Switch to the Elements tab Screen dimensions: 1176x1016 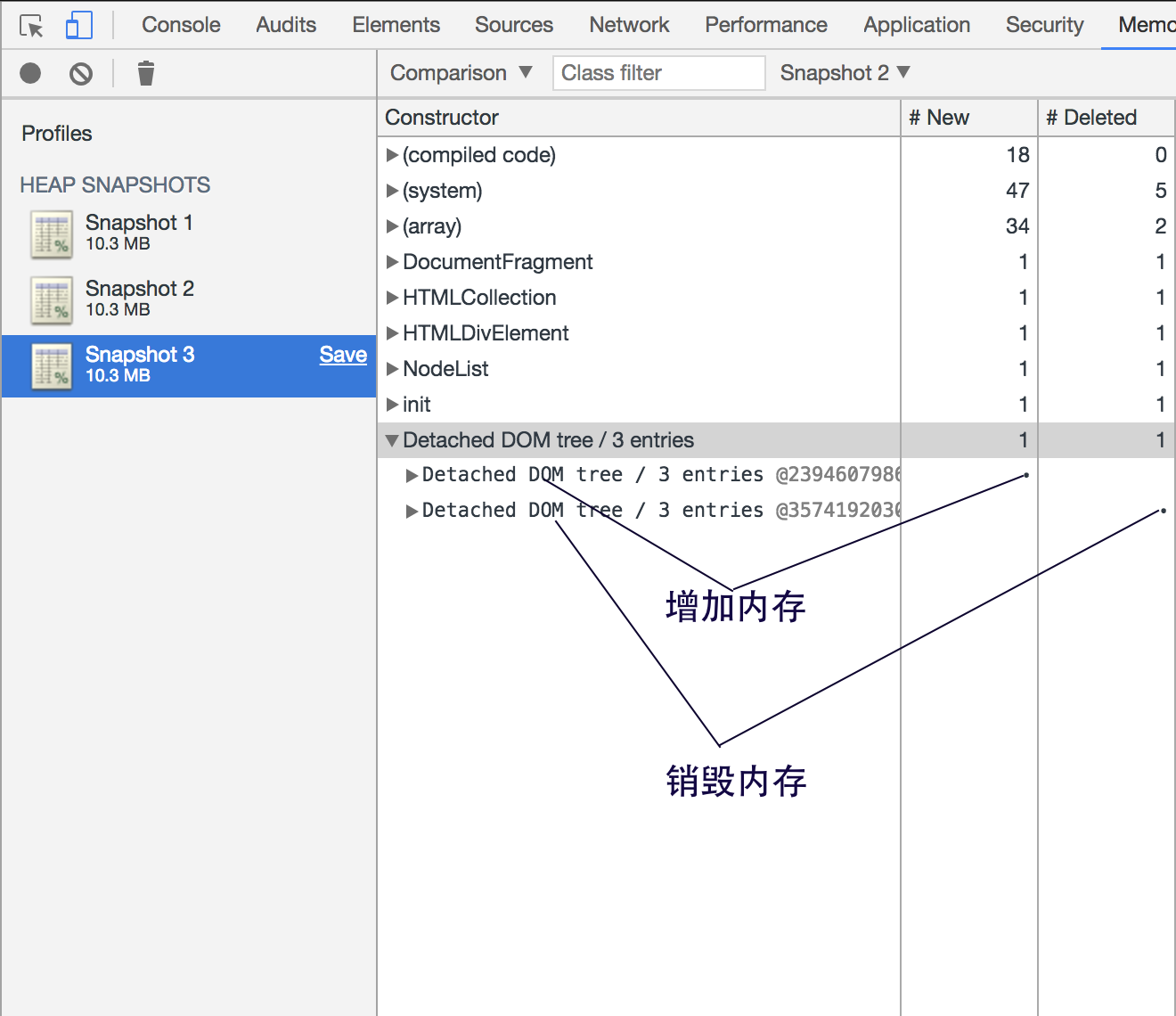(x=396, y=25)
